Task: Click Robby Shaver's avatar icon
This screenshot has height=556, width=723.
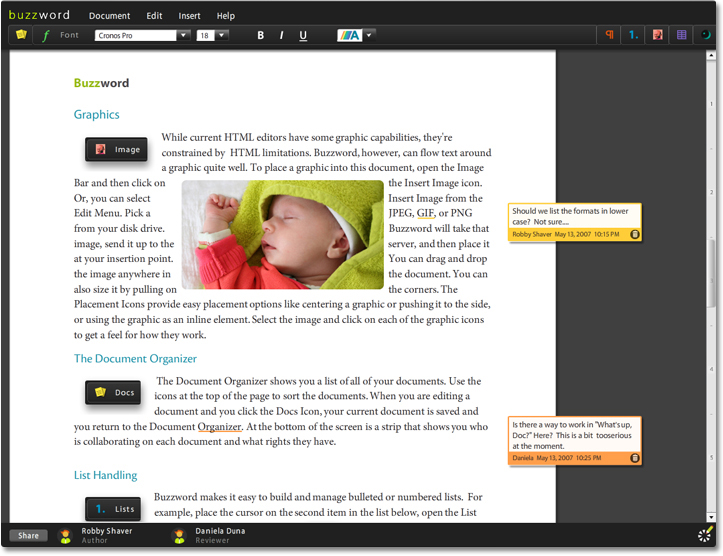Action: pos(65,536)
